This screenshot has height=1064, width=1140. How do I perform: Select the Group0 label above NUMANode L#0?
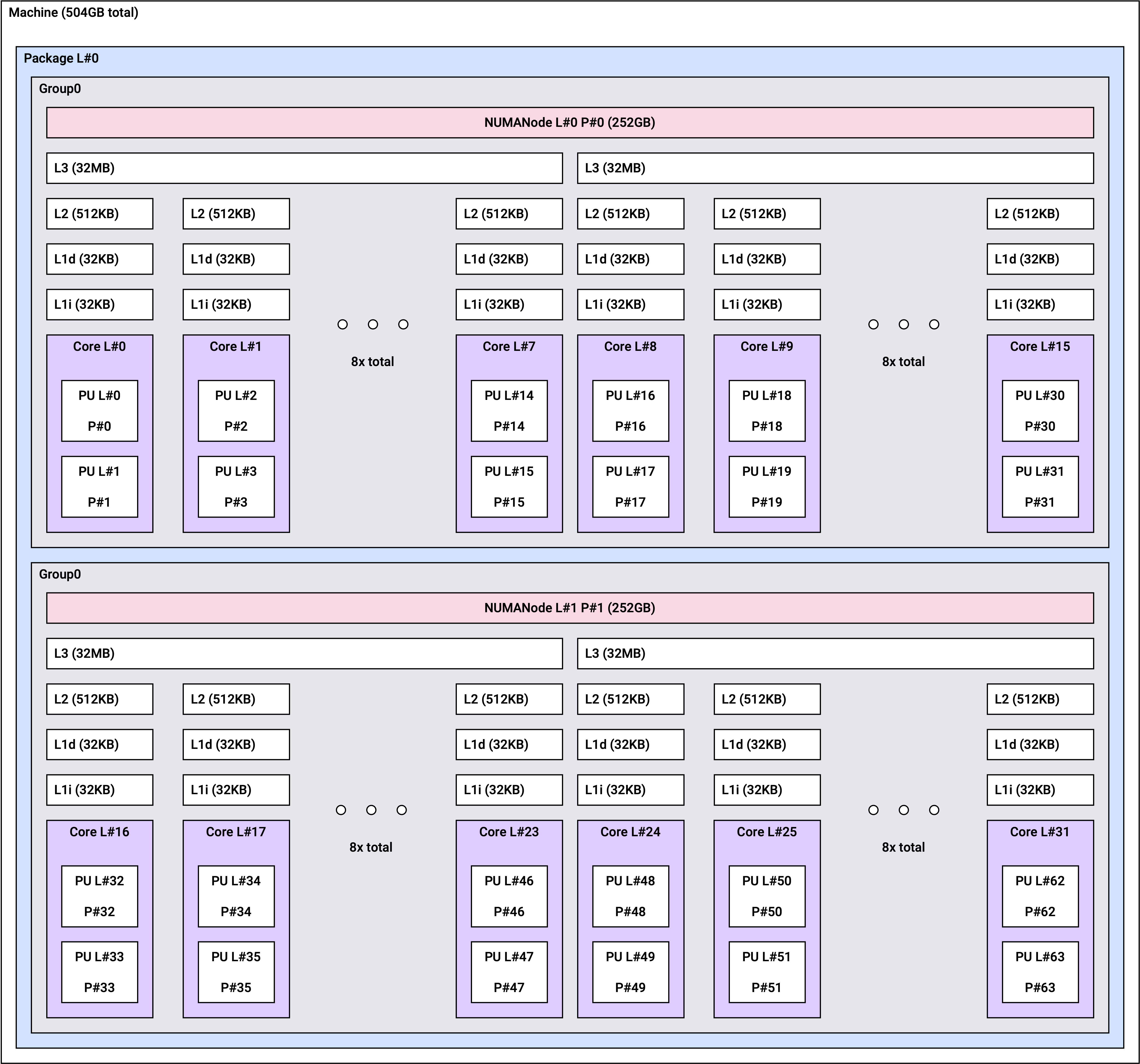tap(60, 89)
